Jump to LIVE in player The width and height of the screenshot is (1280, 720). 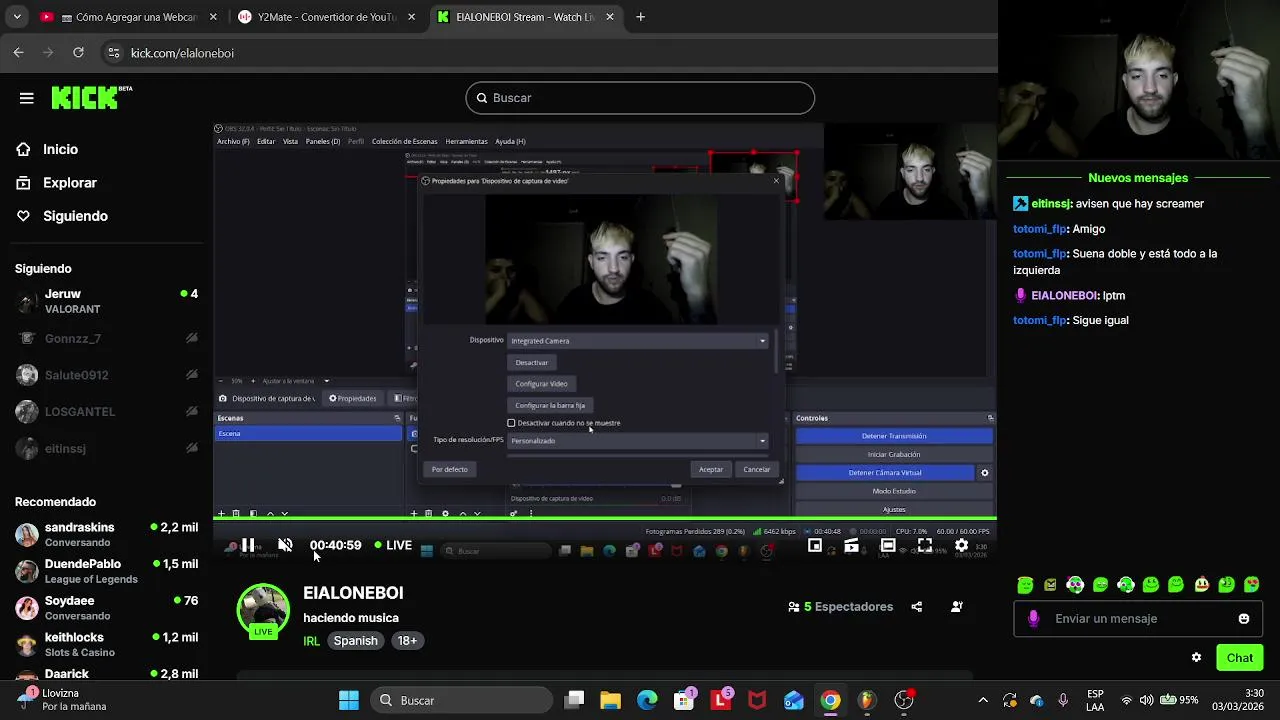click(393, 545)
